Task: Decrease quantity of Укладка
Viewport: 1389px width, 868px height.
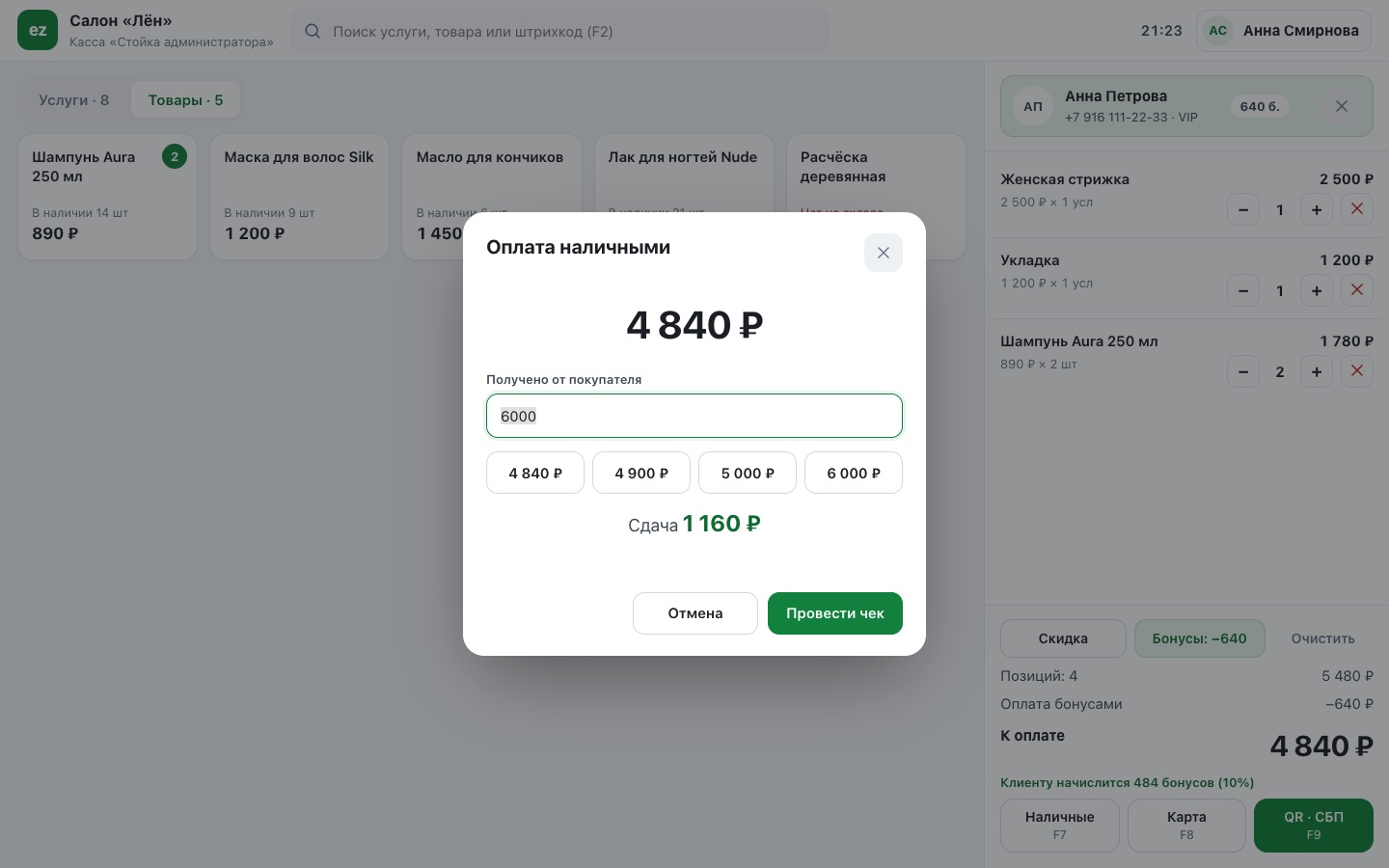Action: click(1243, 290)
